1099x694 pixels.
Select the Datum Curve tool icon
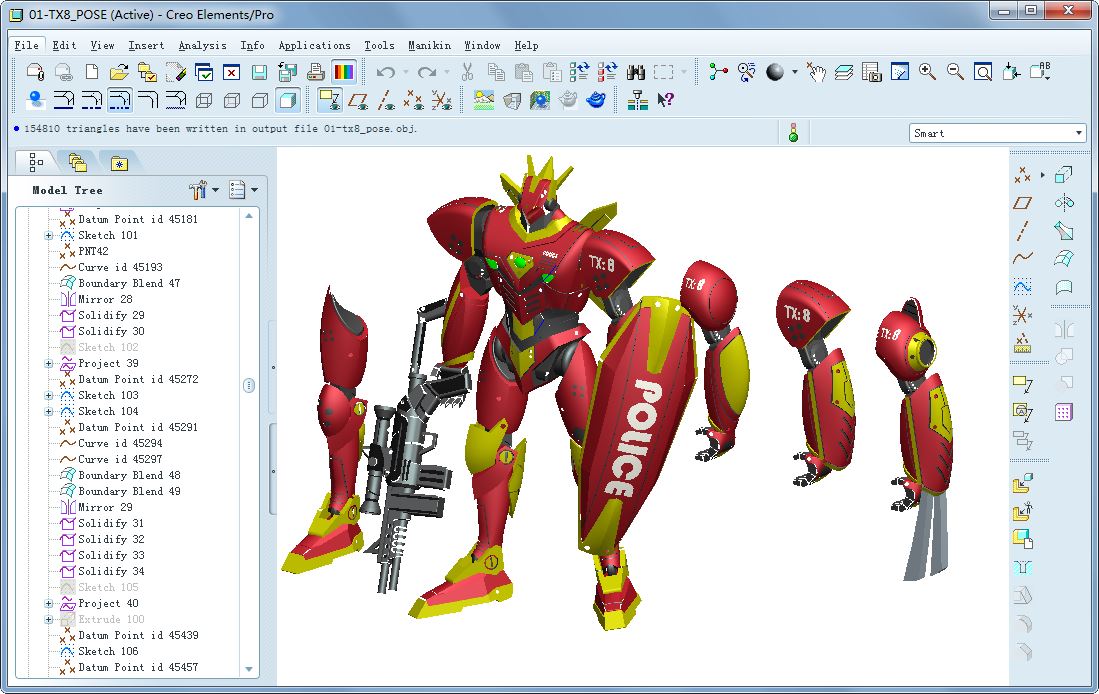[x=1023, y=259]
